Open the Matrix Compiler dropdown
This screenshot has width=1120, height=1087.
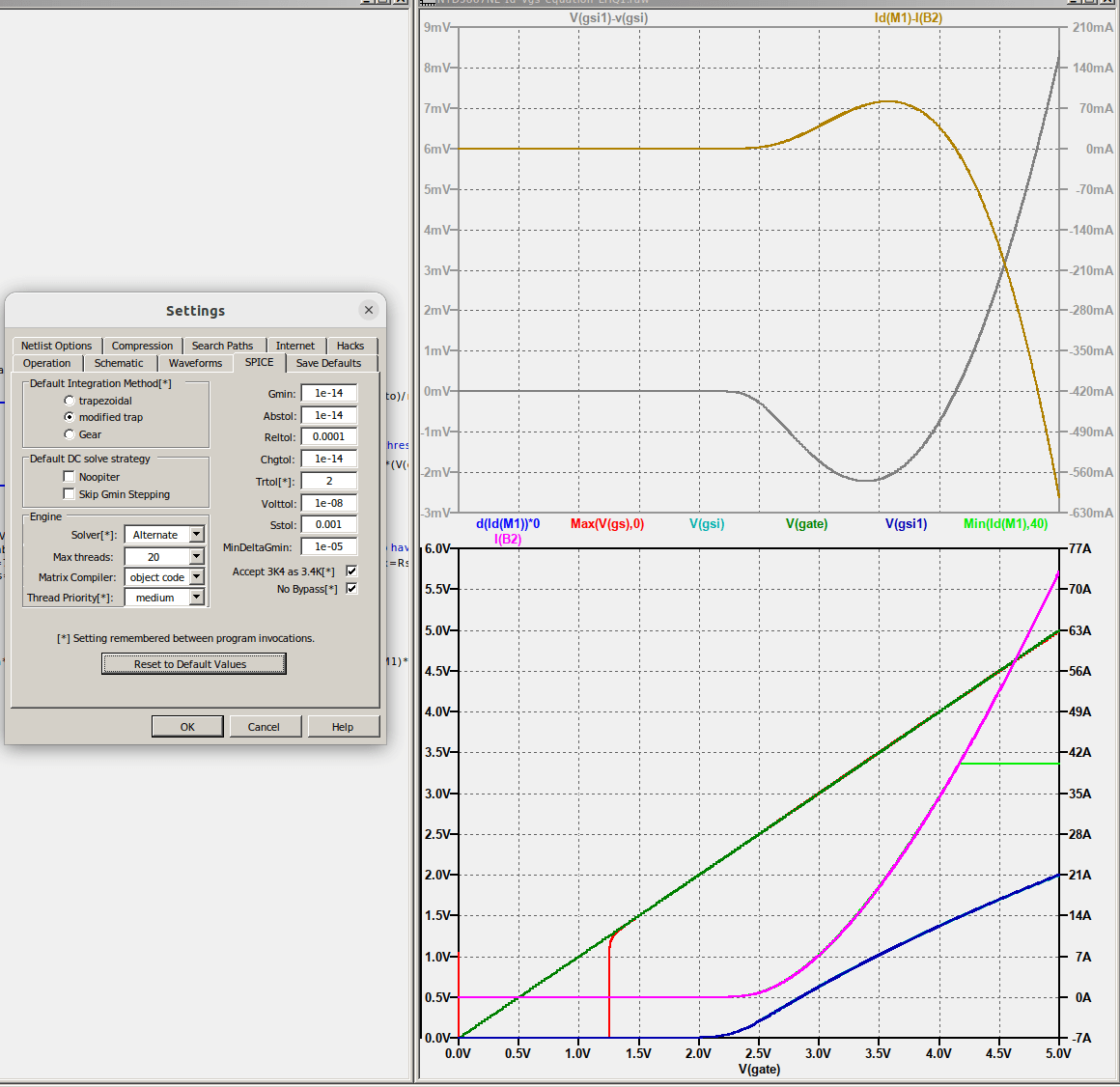click(x=197, y=577)
